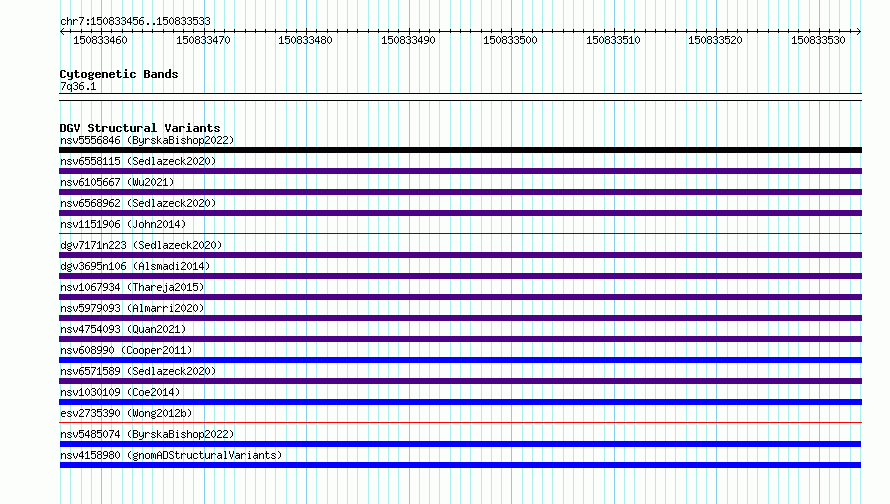Click the purple nsv6571589 variant bar
890x504 pixels.
pyautogui.click(x=460, y=381)
